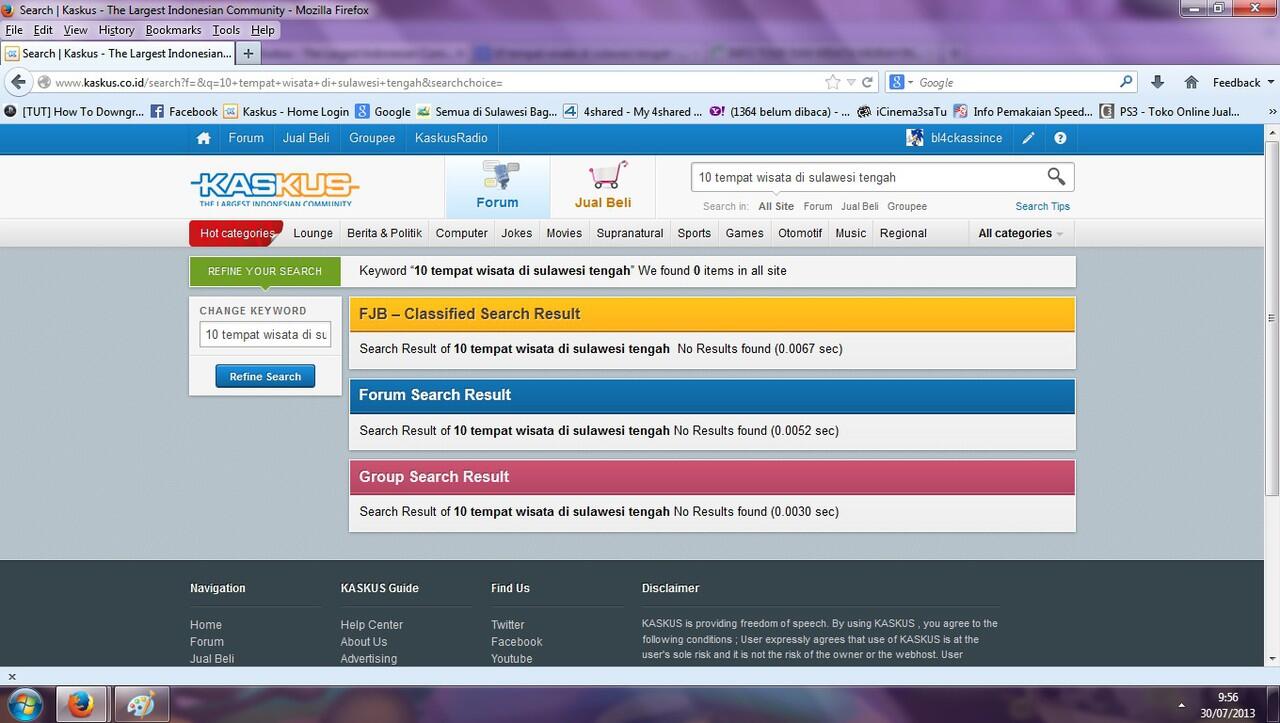
Task: Open the iCinema3saTu bookmark
Action: [x=902, y=111]
